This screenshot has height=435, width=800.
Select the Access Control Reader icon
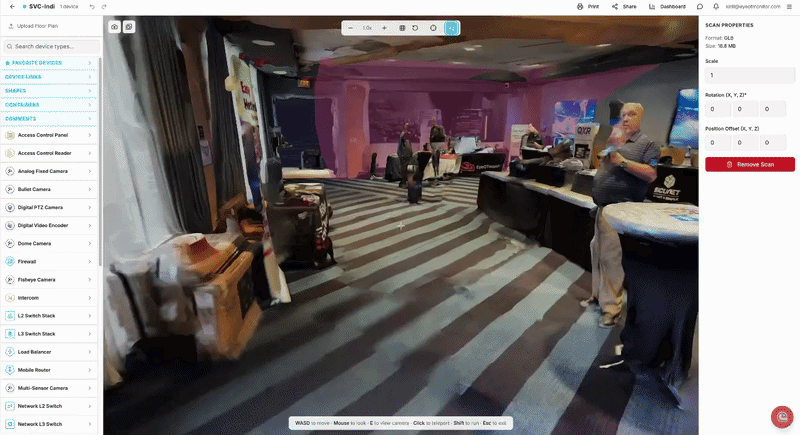coord(10,153)
